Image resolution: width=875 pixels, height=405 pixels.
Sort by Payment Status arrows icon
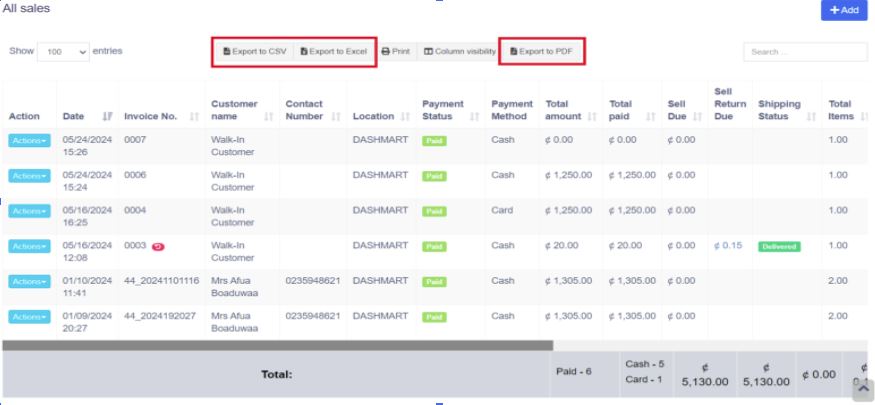[x=475, y=117]
